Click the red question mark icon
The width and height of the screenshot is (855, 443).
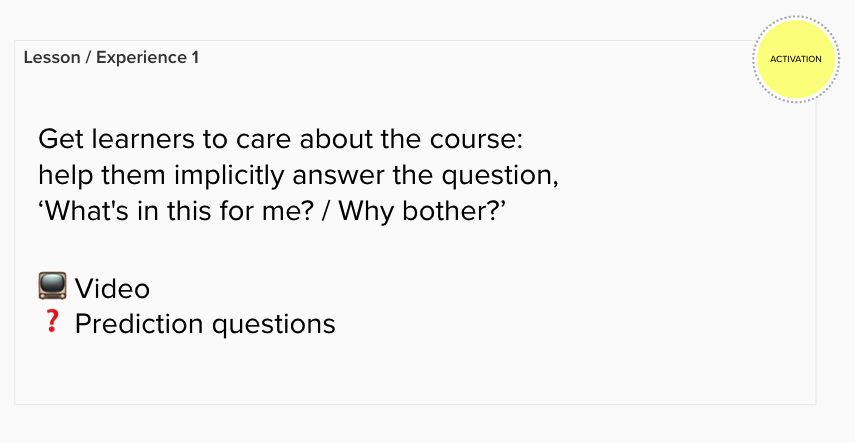(x=53, y=323)
